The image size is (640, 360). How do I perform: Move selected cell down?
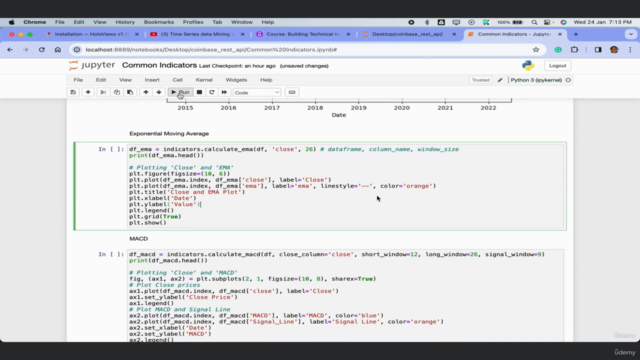pyautogui.click(x=159, y=92)
